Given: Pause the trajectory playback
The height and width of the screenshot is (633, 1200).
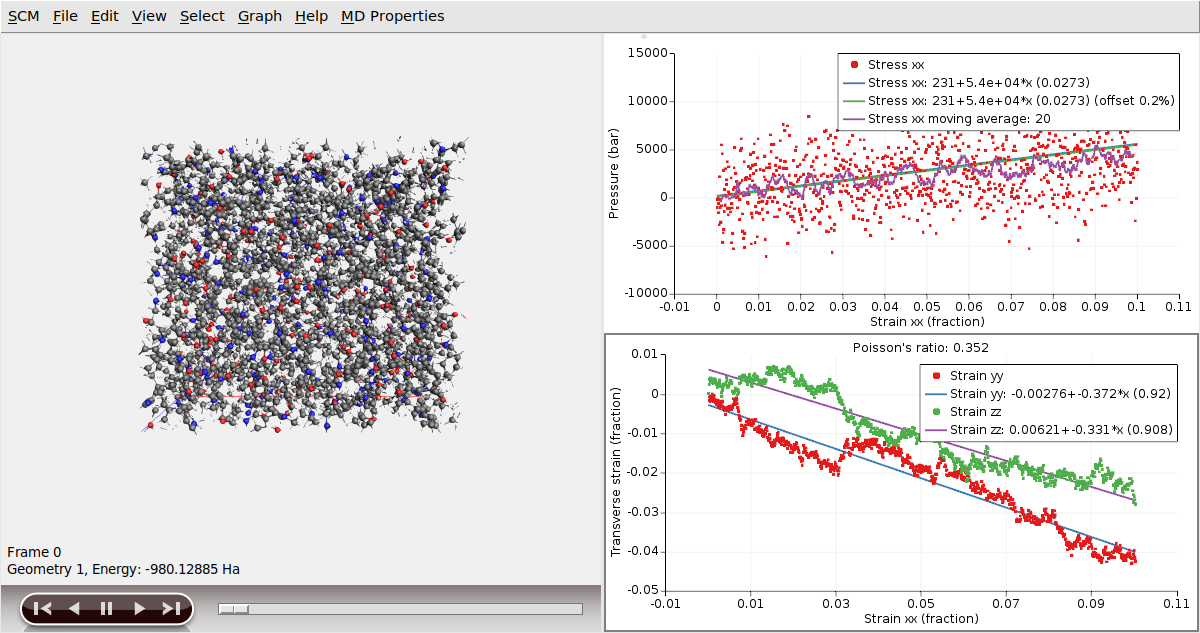Looking at the screenshot, I should pos(105,608).
